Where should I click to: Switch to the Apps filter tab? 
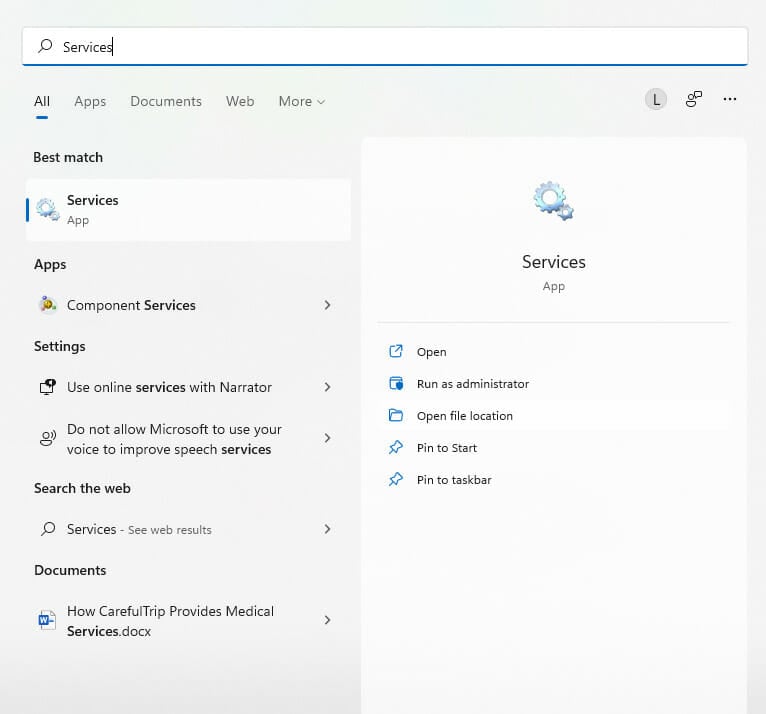90,101
